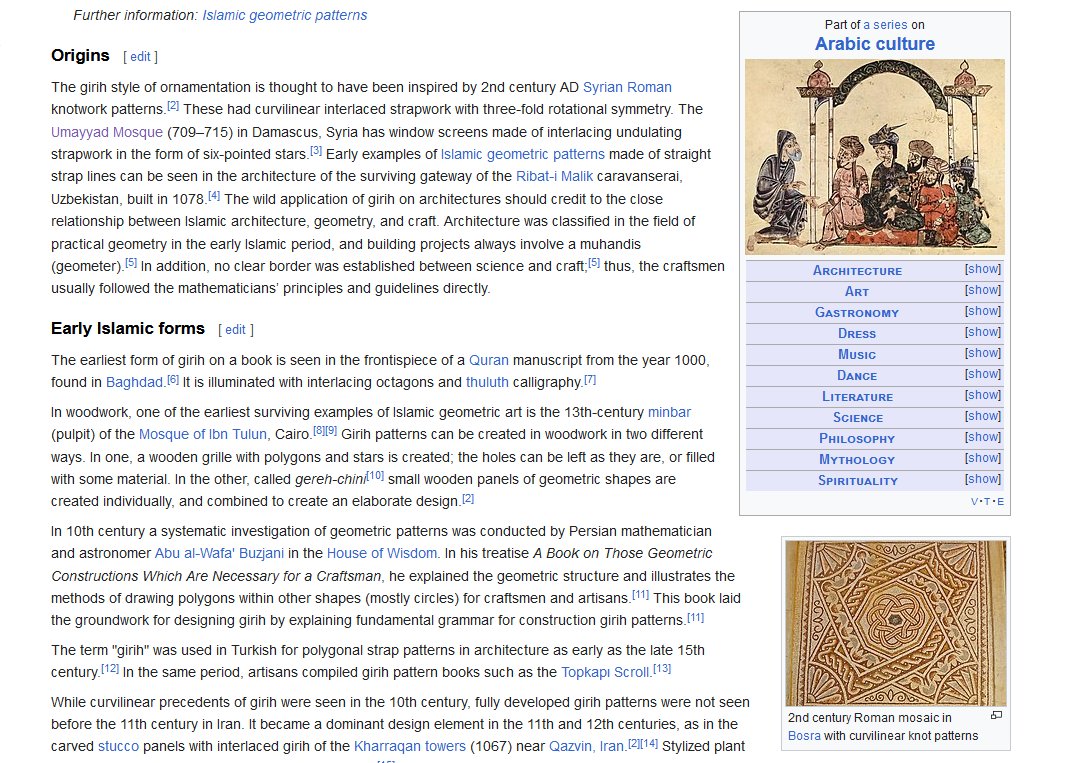The image size is (1085, 763).
Task: Expand the Science section with show
Action: tap(983, 416)
